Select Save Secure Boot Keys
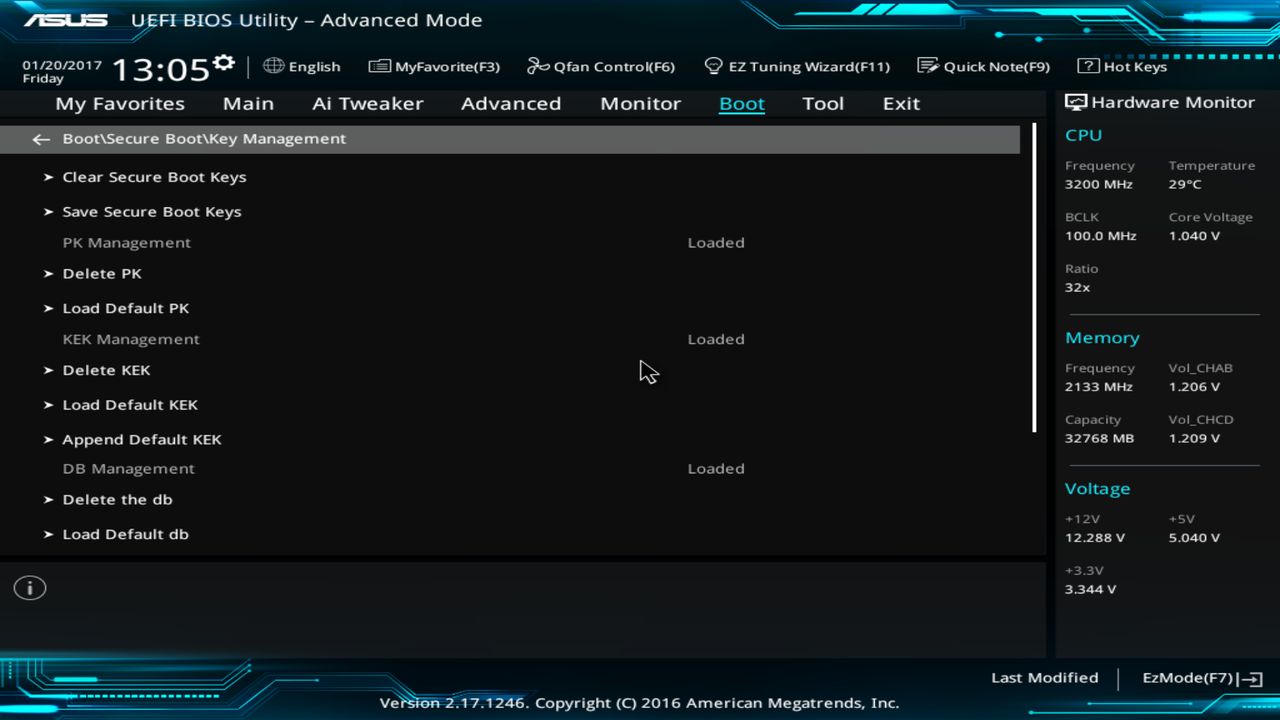This screenshot has width=1280, height=720. coord(151,211)
